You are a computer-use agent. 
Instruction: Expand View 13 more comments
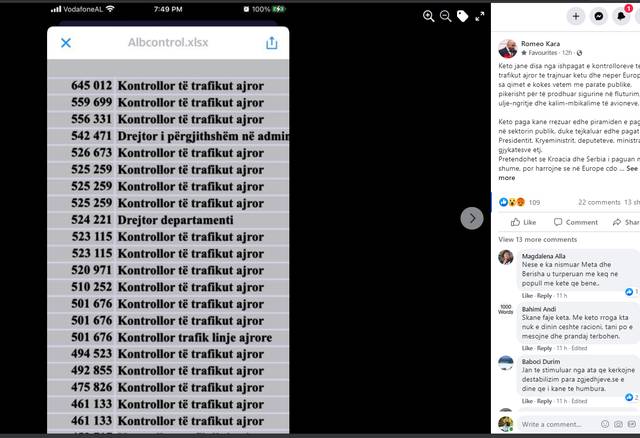tap(538, 240)
